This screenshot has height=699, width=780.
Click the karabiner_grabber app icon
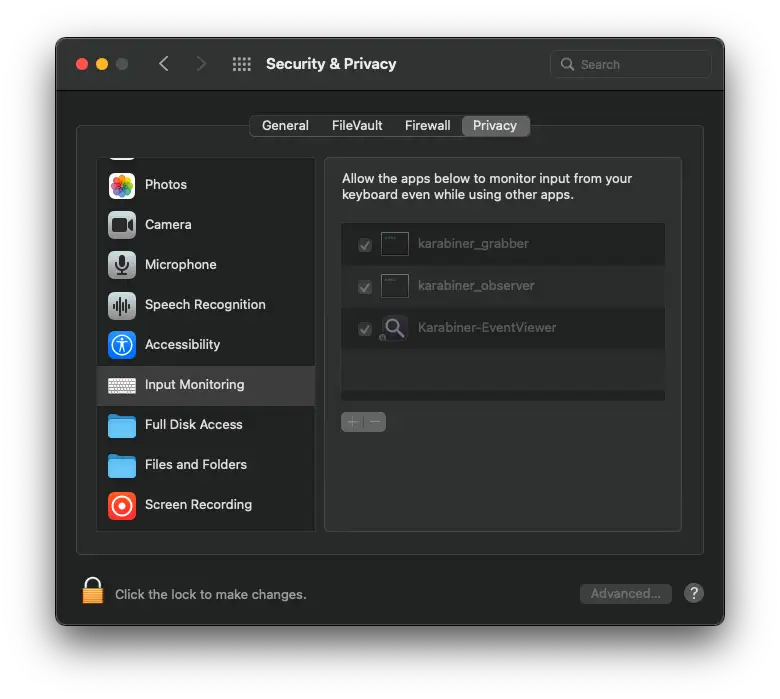pyautogui.click(x=394, y=244)
